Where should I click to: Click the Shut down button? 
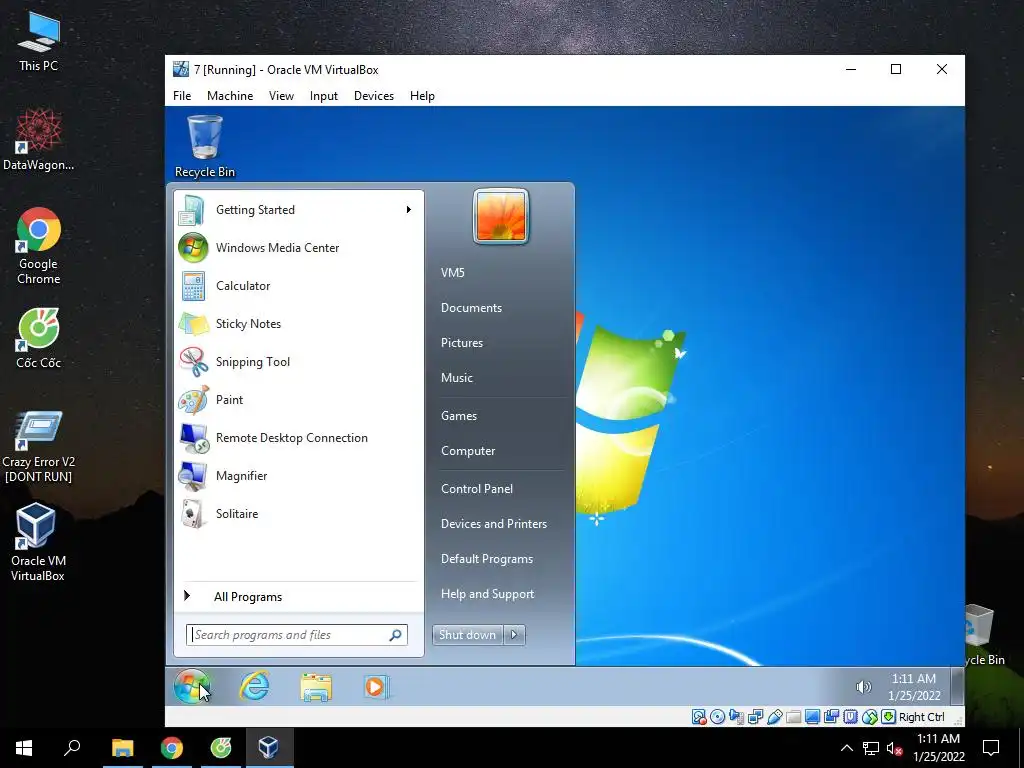pos(468,635)
